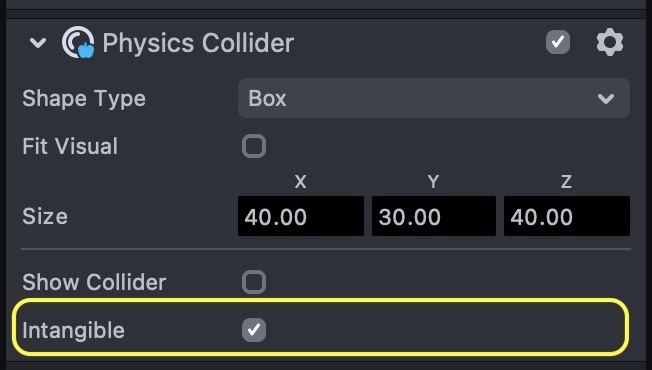Image resolution: width=652 pixels, height=370 pixels.
Task: Open the Shape Type dropdown showing Box
Action: tap(434, 99)
